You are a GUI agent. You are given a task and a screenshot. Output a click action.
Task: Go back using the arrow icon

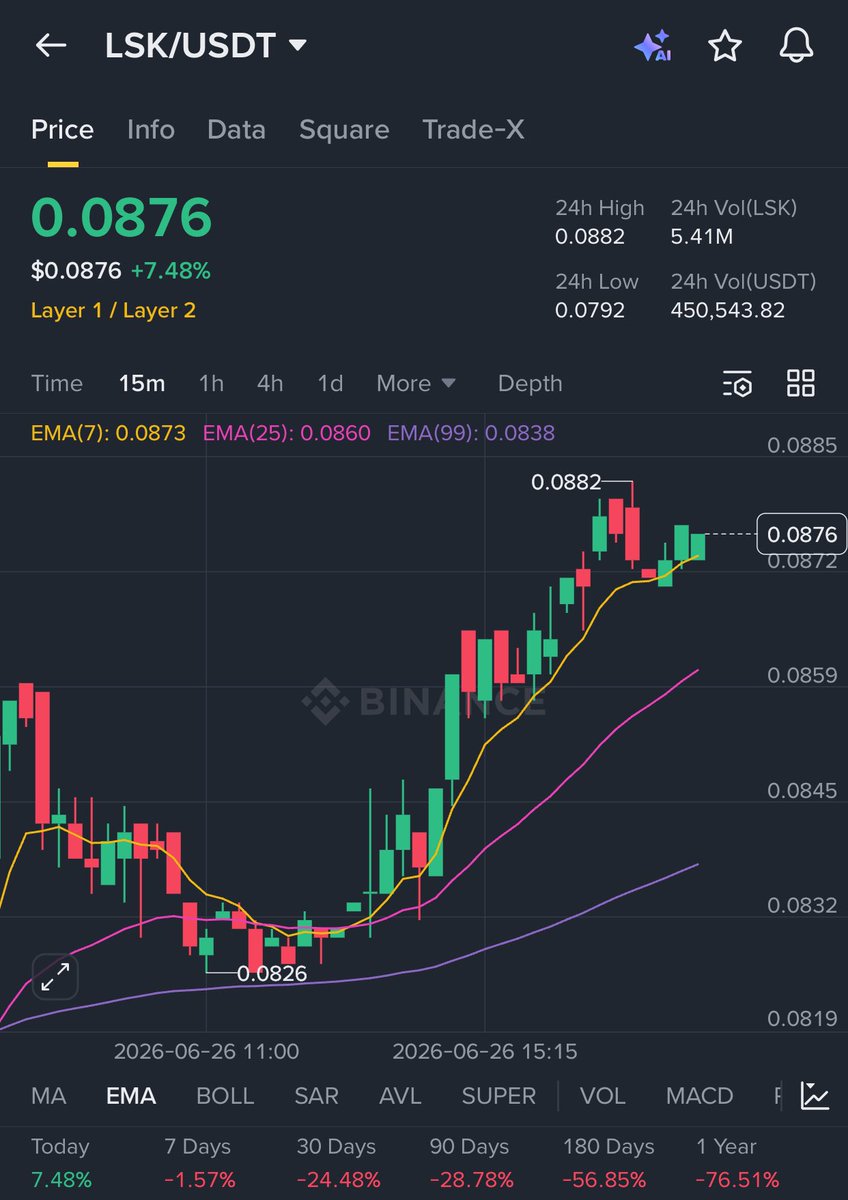(50, 46)
